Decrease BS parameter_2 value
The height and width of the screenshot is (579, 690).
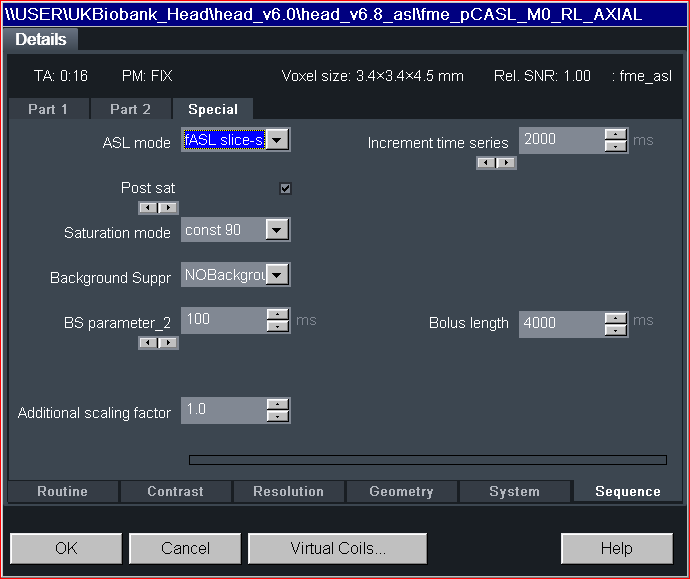pos(278,326)
